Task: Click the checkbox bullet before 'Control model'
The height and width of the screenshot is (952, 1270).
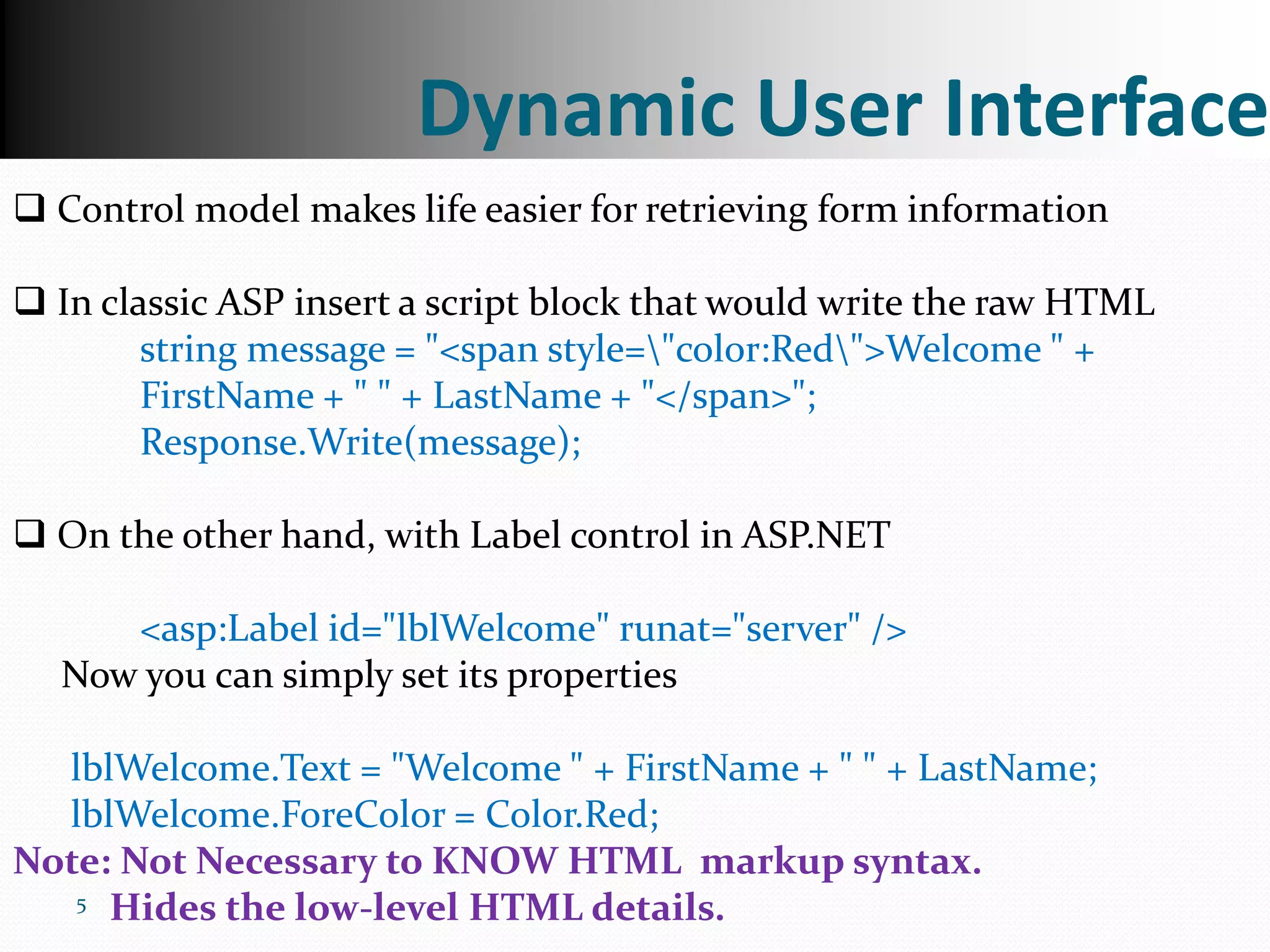Action: 30,209
